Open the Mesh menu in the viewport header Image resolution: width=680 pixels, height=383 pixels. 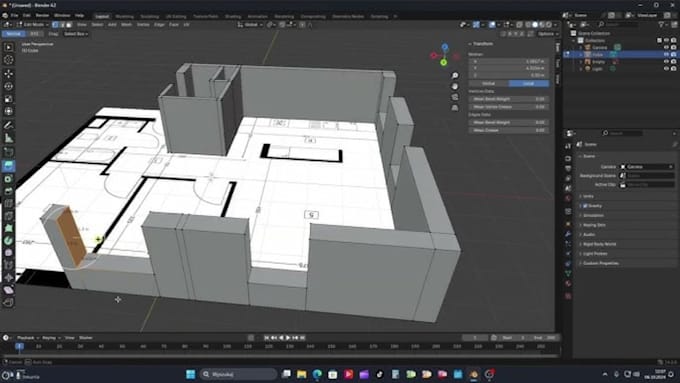coord(126,25)
